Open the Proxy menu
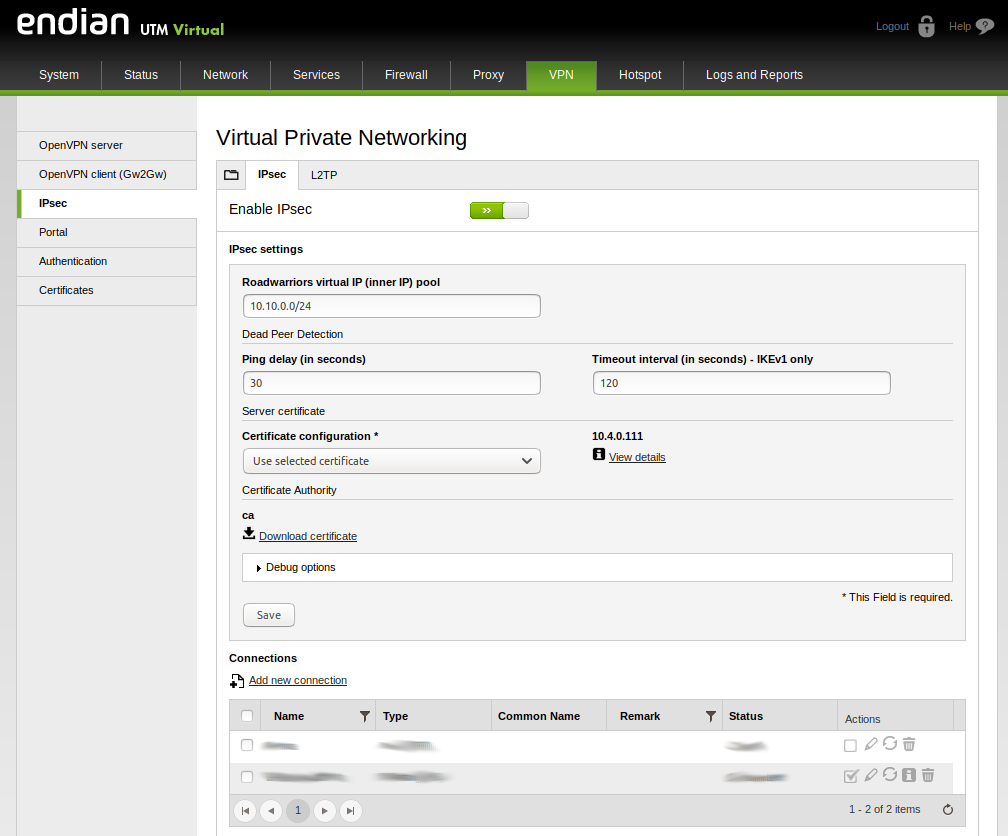Screen dimensions: 1008x836 (x=489, y=75)
